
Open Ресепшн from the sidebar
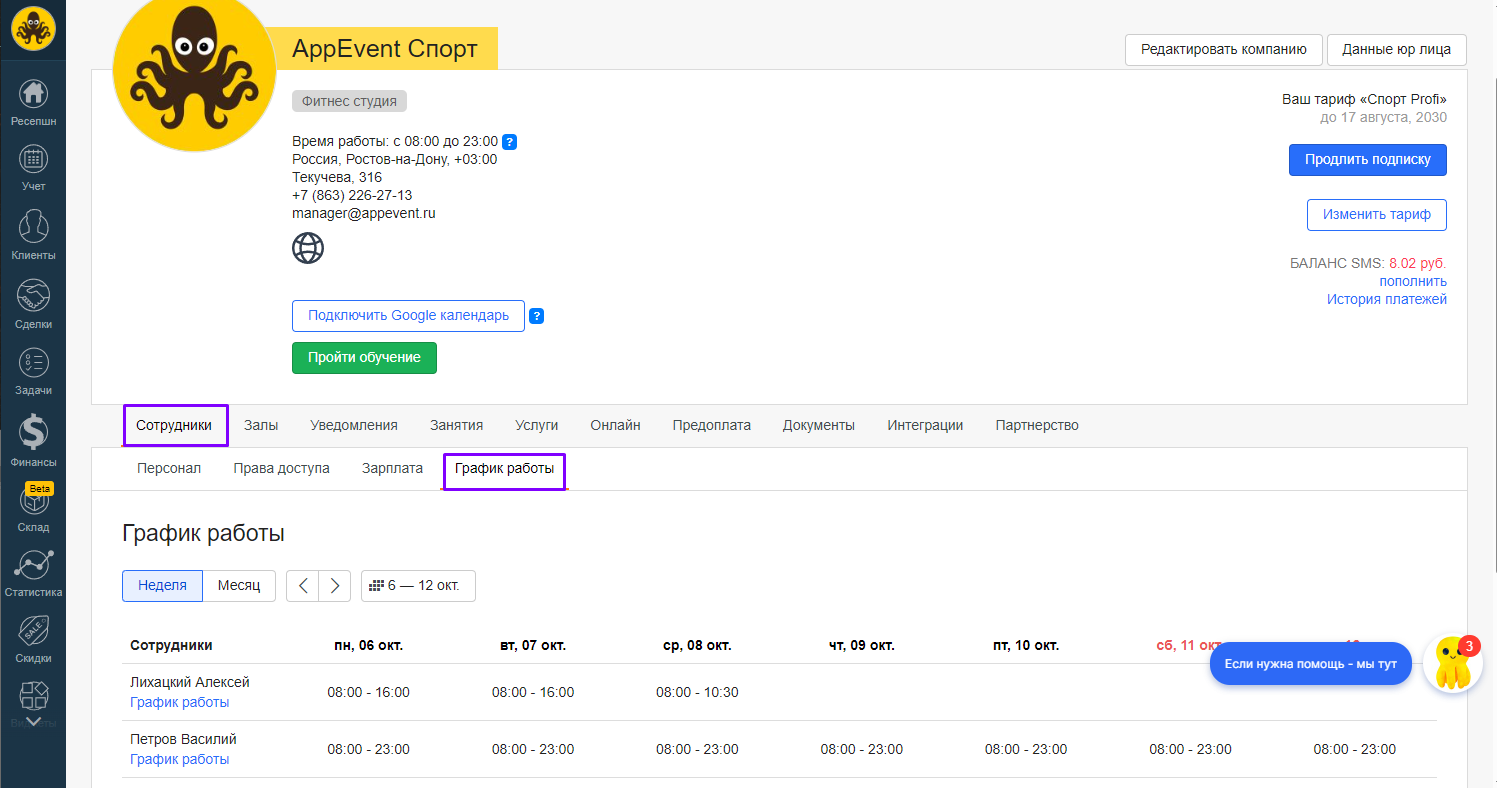[33, 95]
